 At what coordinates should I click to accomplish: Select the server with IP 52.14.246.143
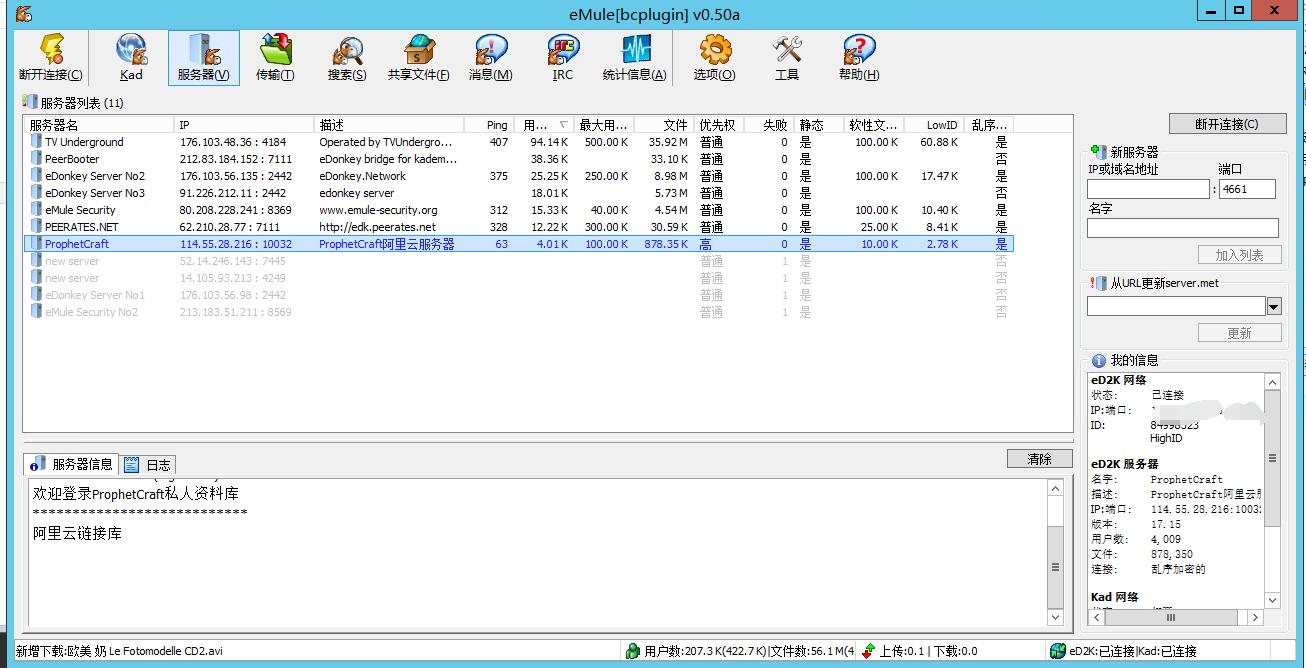click(x=518, y=261)
